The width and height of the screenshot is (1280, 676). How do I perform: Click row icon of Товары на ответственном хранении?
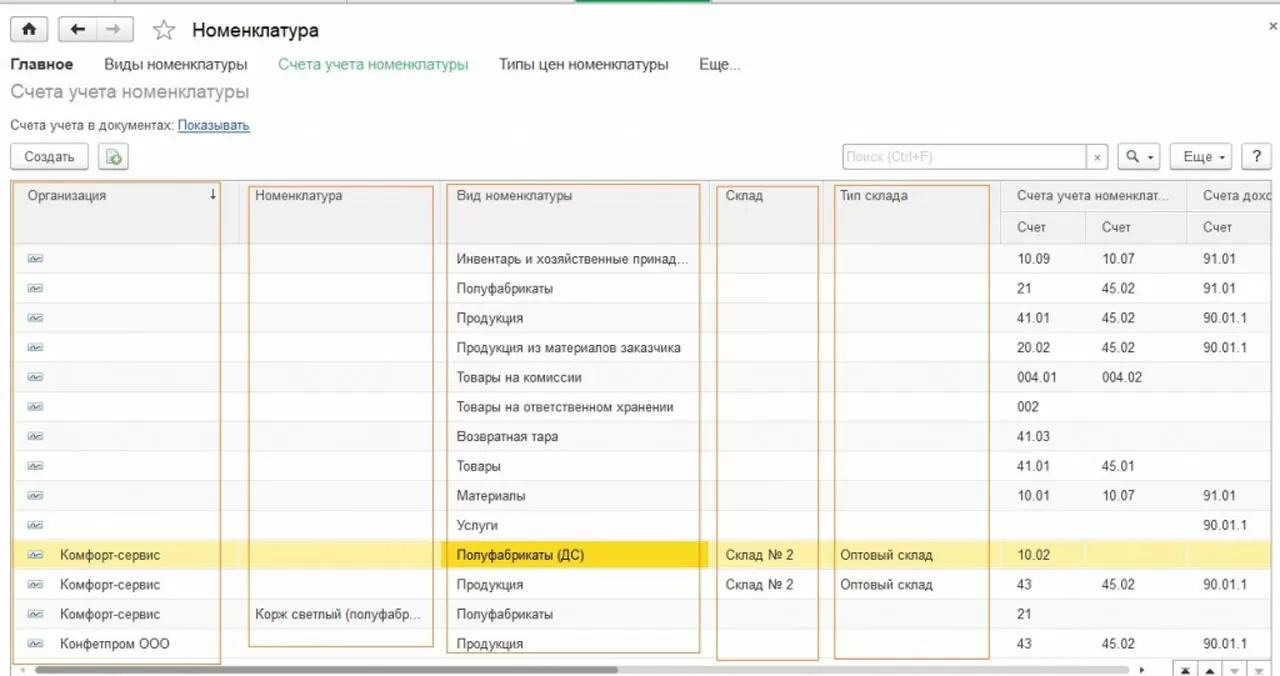(x=36, y=407)
